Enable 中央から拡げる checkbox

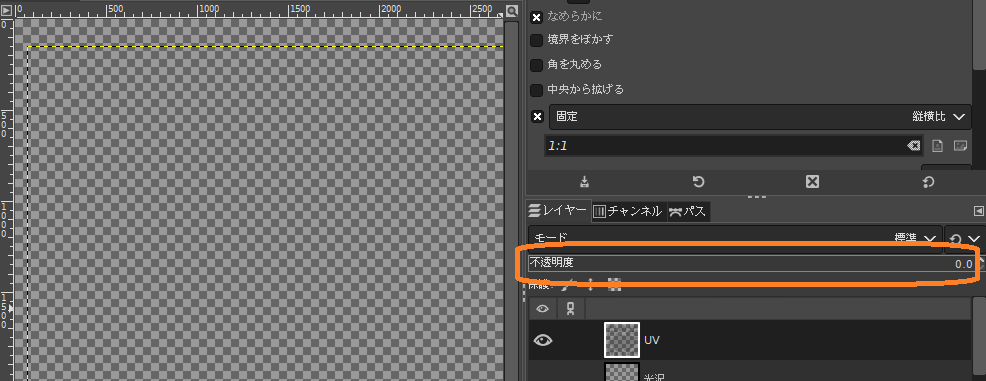(536, 90)
